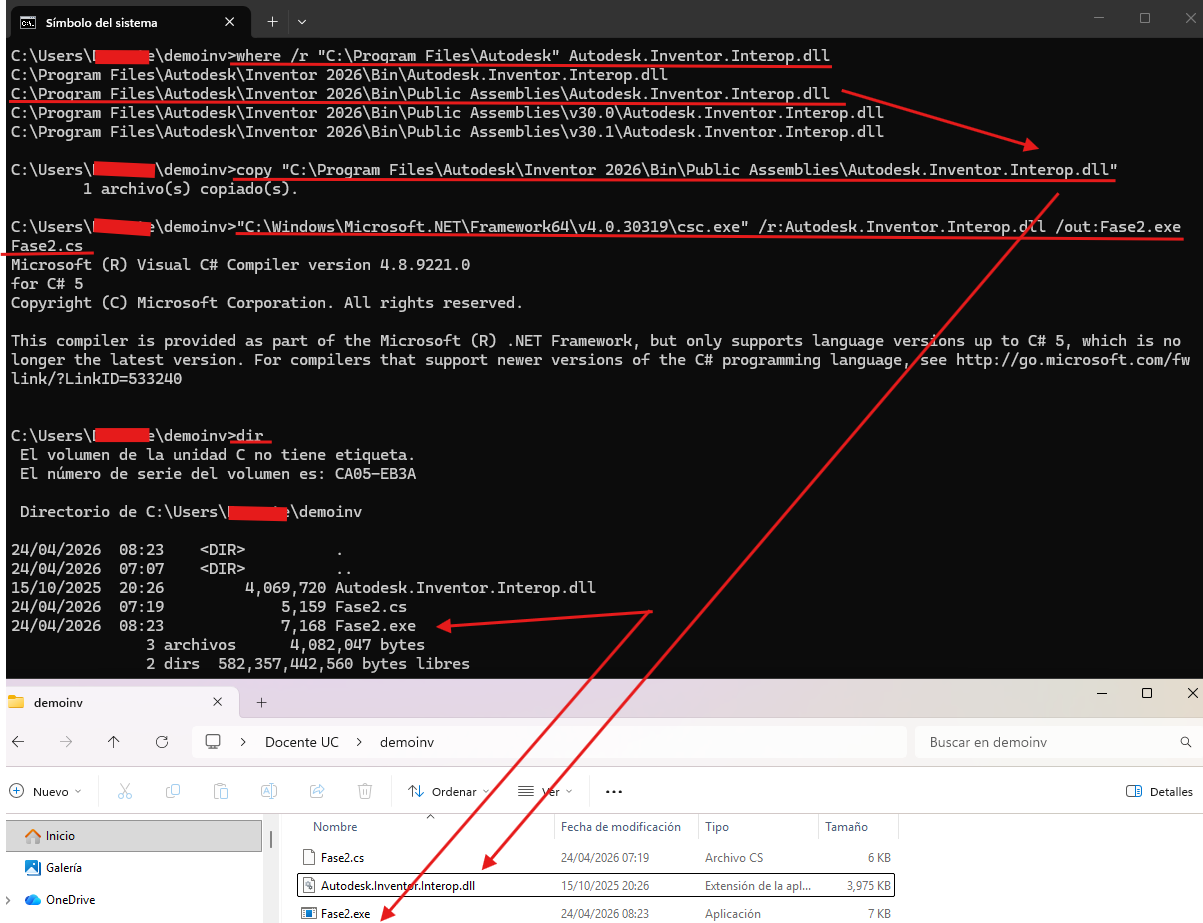Viewport: 1203px width, 923px height.
Task: Toggle the Detalles pane button
Action: pyautogui.click(x=1159, y=791)
